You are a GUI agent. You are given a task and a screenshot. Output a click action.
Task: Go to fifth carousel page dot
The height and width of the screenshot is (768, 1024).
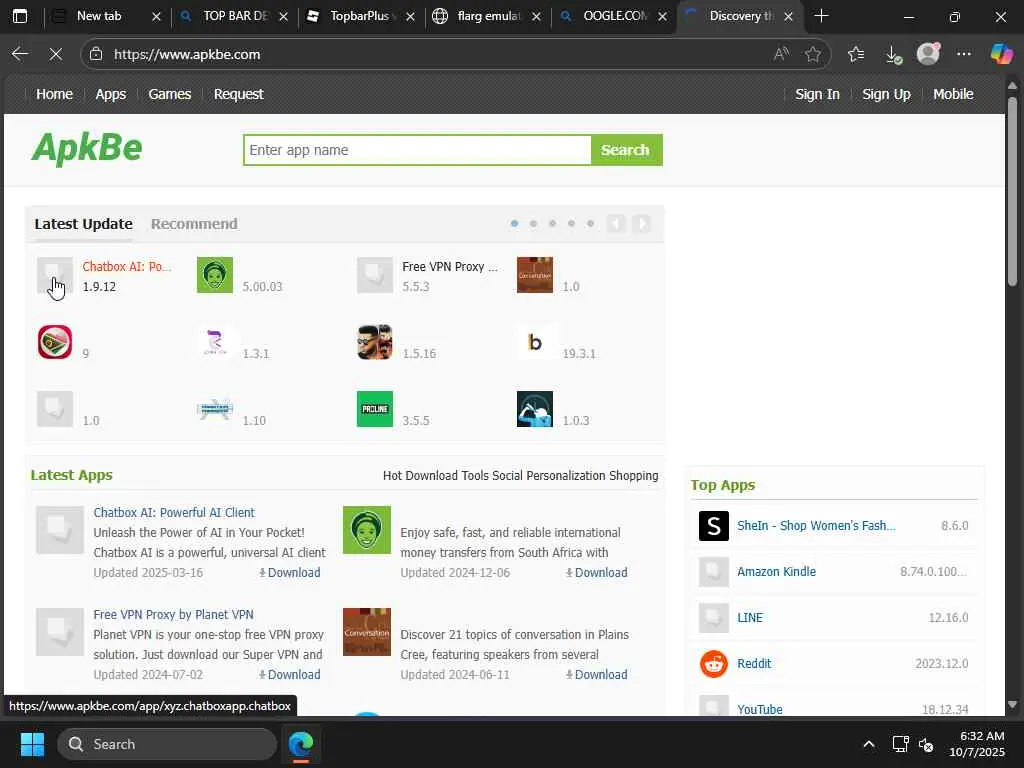pyautogui.click(x=590, y=223)
